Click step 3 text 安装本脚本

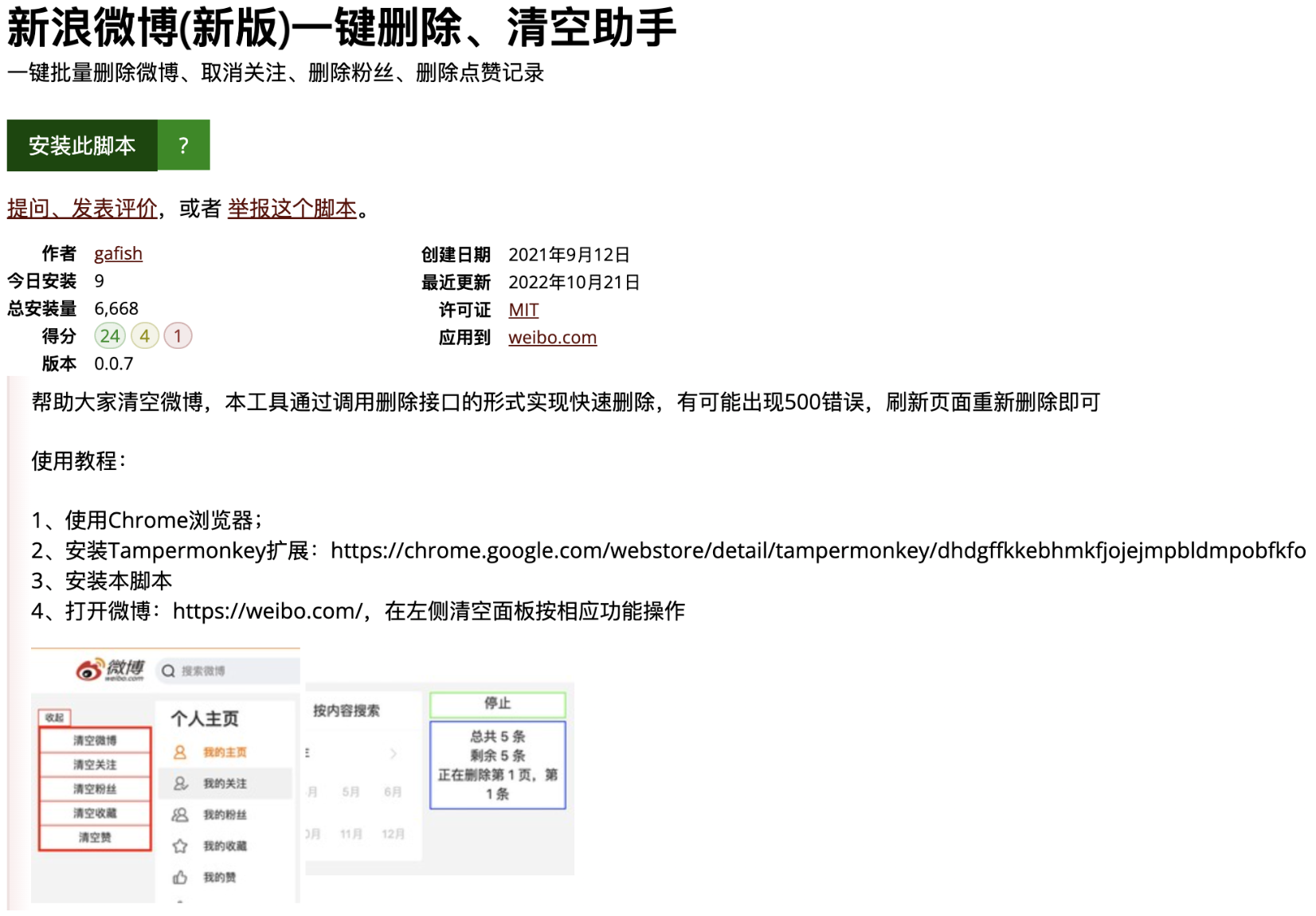(102, 581)
